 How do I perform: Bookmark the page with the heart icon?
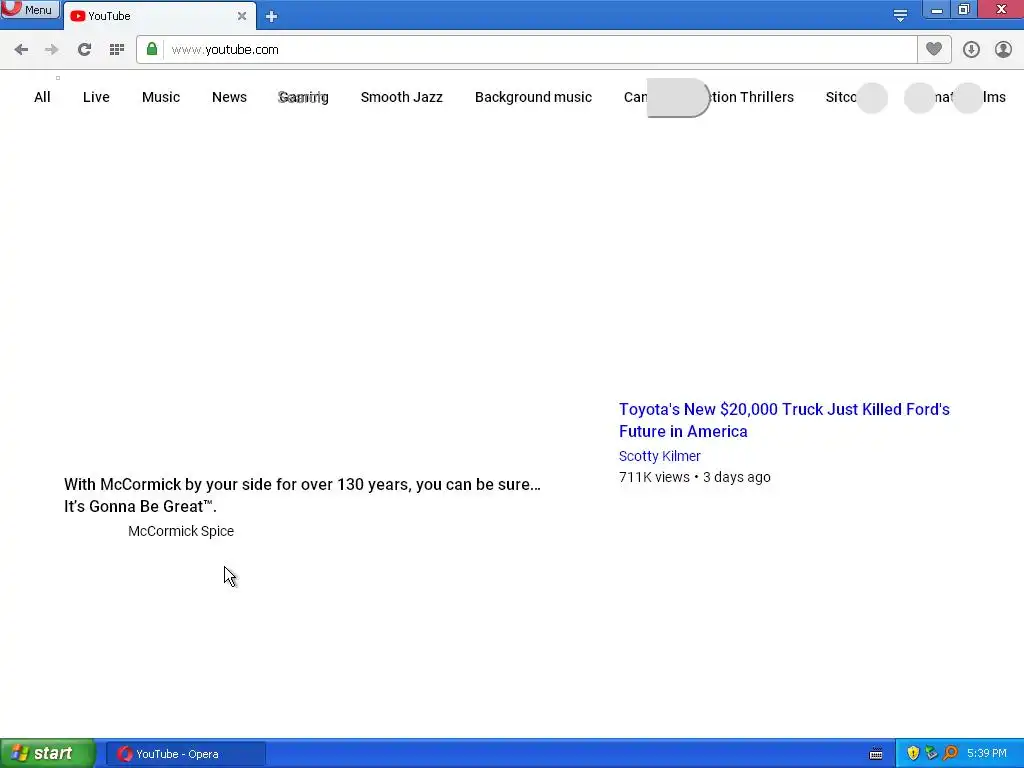934,49
